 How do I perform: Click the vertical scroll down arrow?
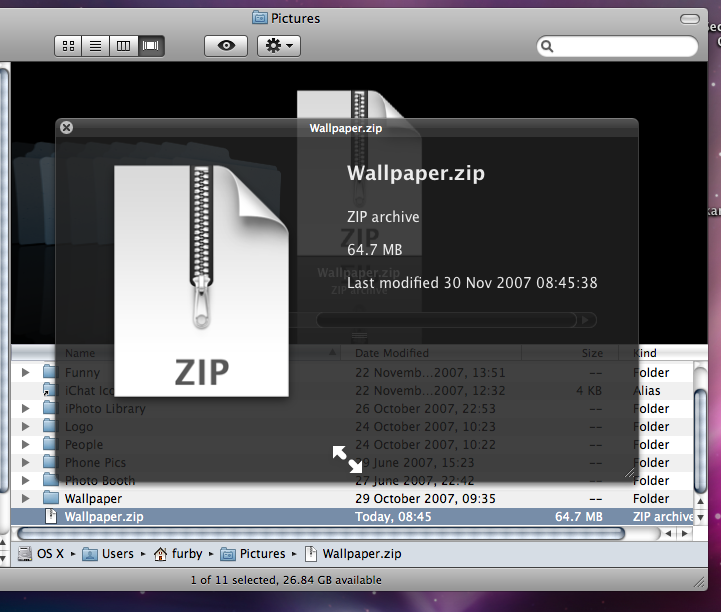pos(700,517)
